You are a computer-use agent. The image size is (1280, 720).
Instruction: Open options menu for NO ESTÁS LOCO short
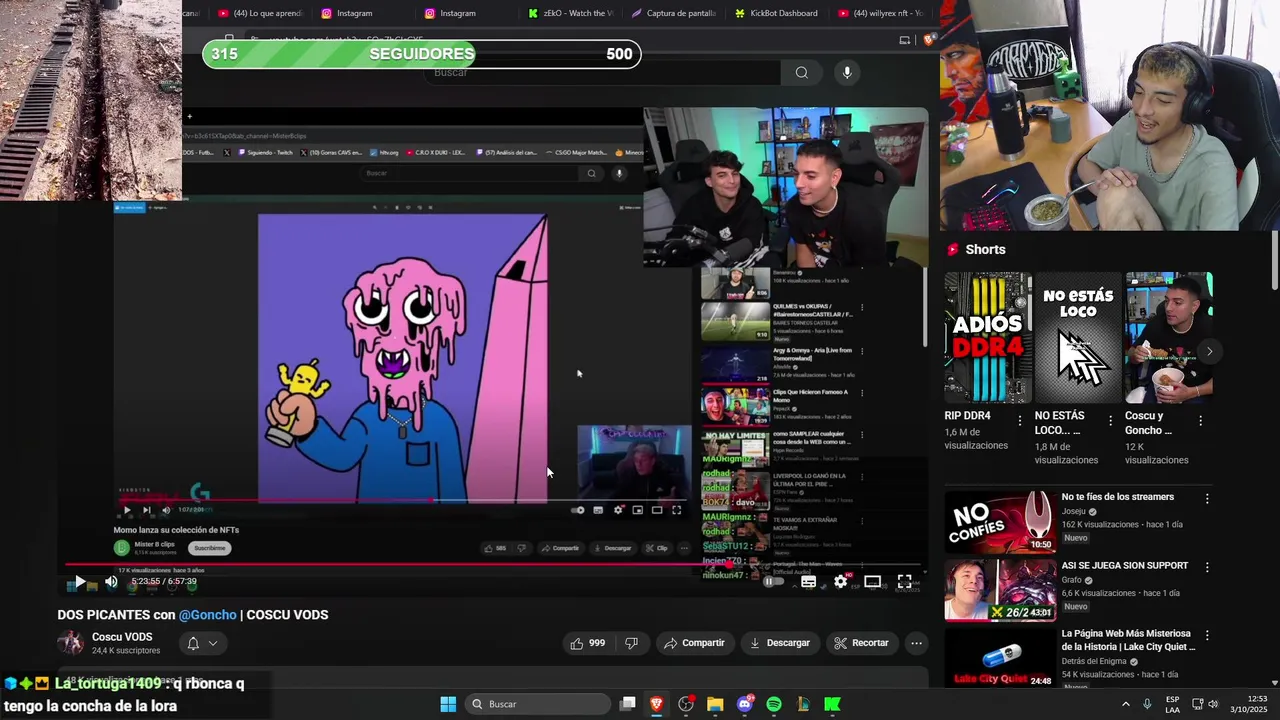(x=1110, y=421)
